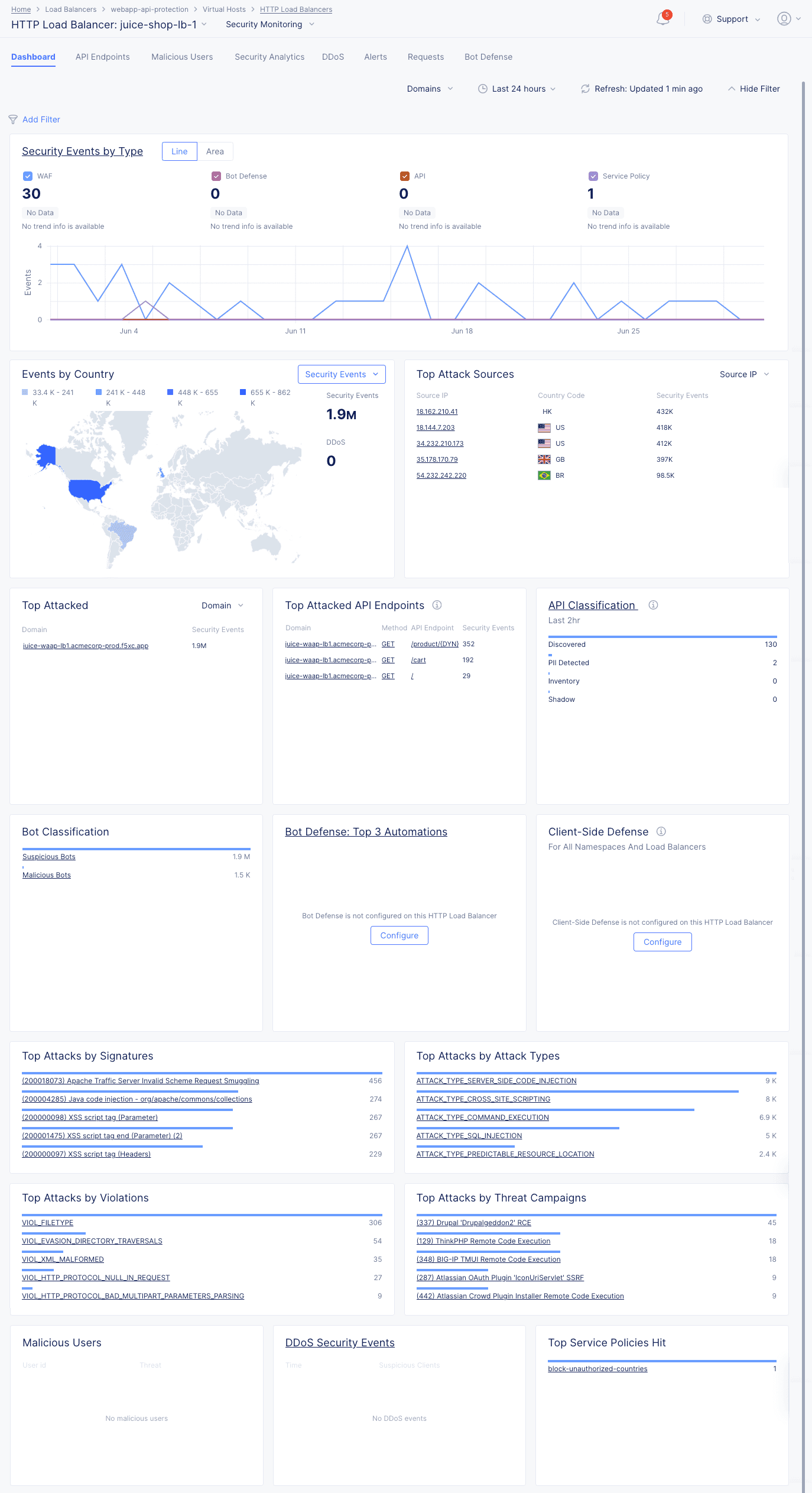The image size is (812, 1493).
Task: Click the Support lifebuoy icon
Action: pos(707,19)
